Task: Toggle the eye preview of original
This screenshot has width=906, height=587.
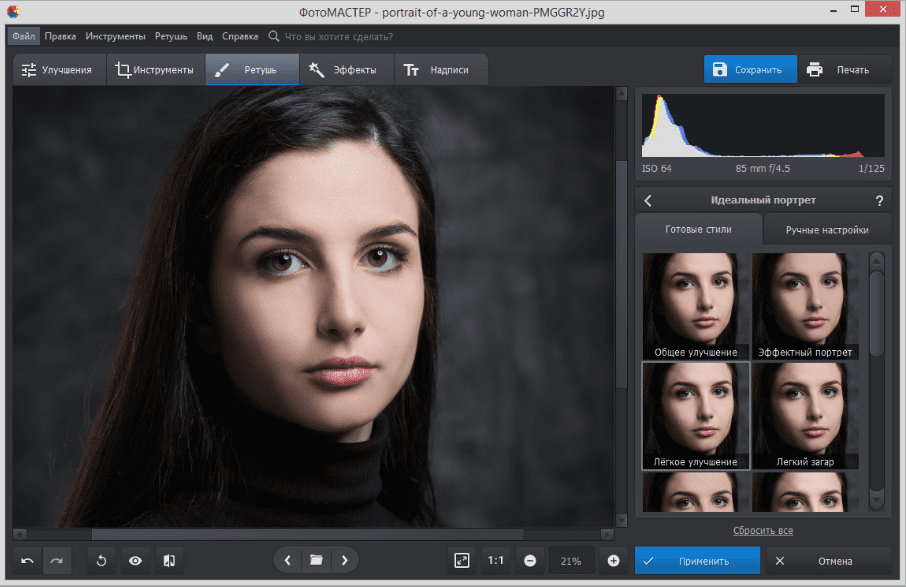Action: pos(135,561)
